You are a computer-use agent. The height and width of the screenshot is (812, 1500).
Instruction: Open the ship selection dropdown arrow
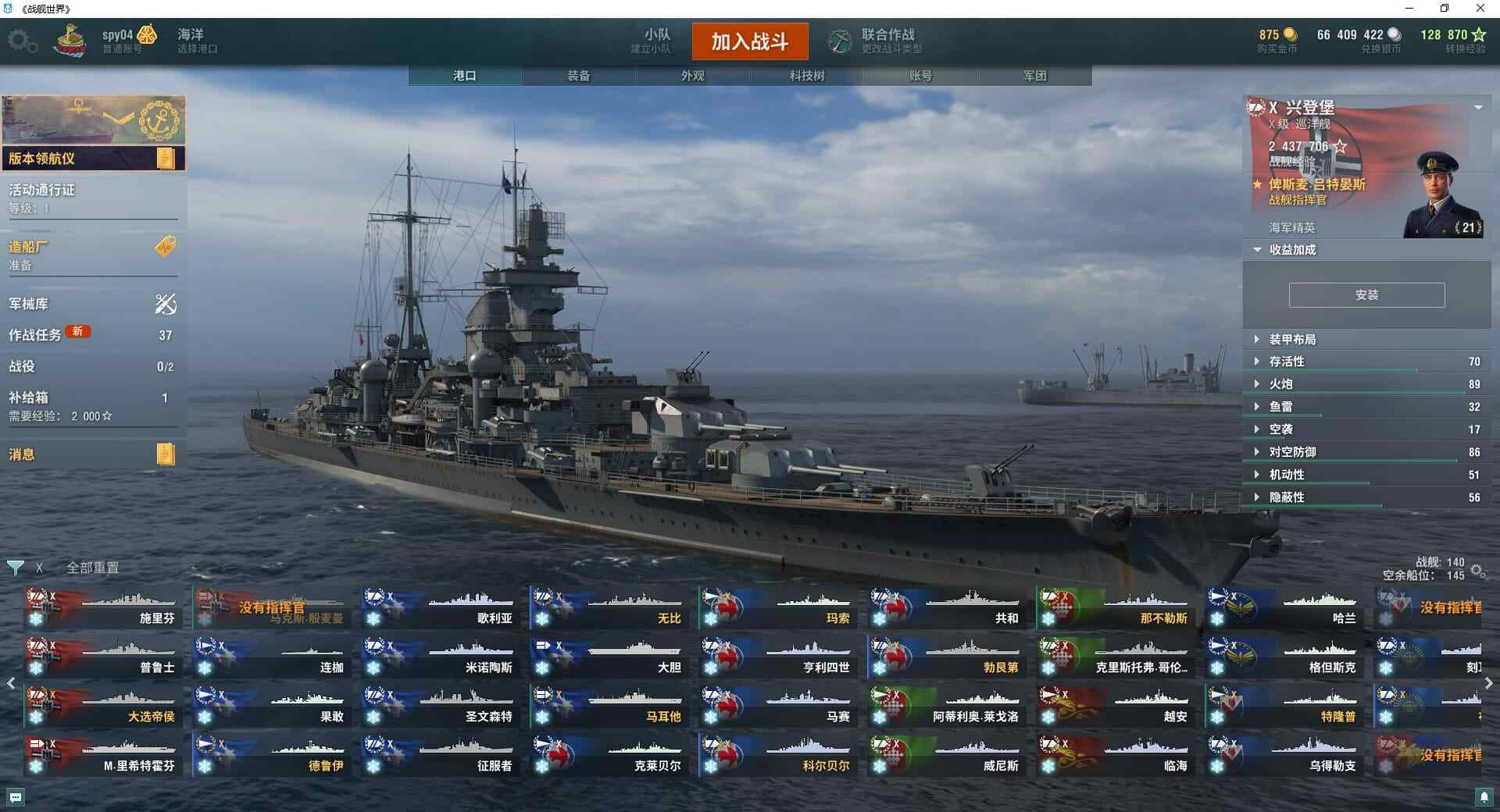pyautogui.click(x=1478, y=108)
